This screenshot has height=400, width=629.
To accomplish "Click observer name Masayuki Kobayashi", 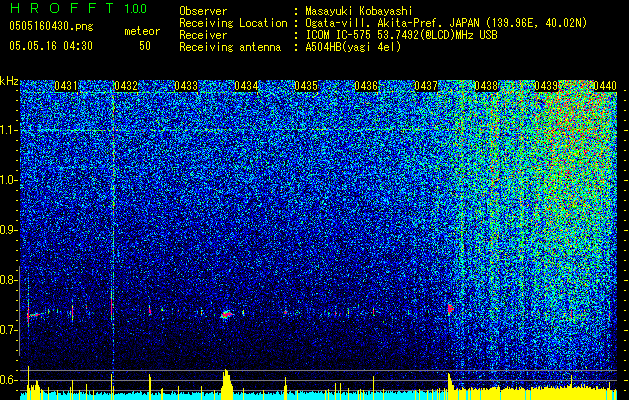I will pos(359,11).
